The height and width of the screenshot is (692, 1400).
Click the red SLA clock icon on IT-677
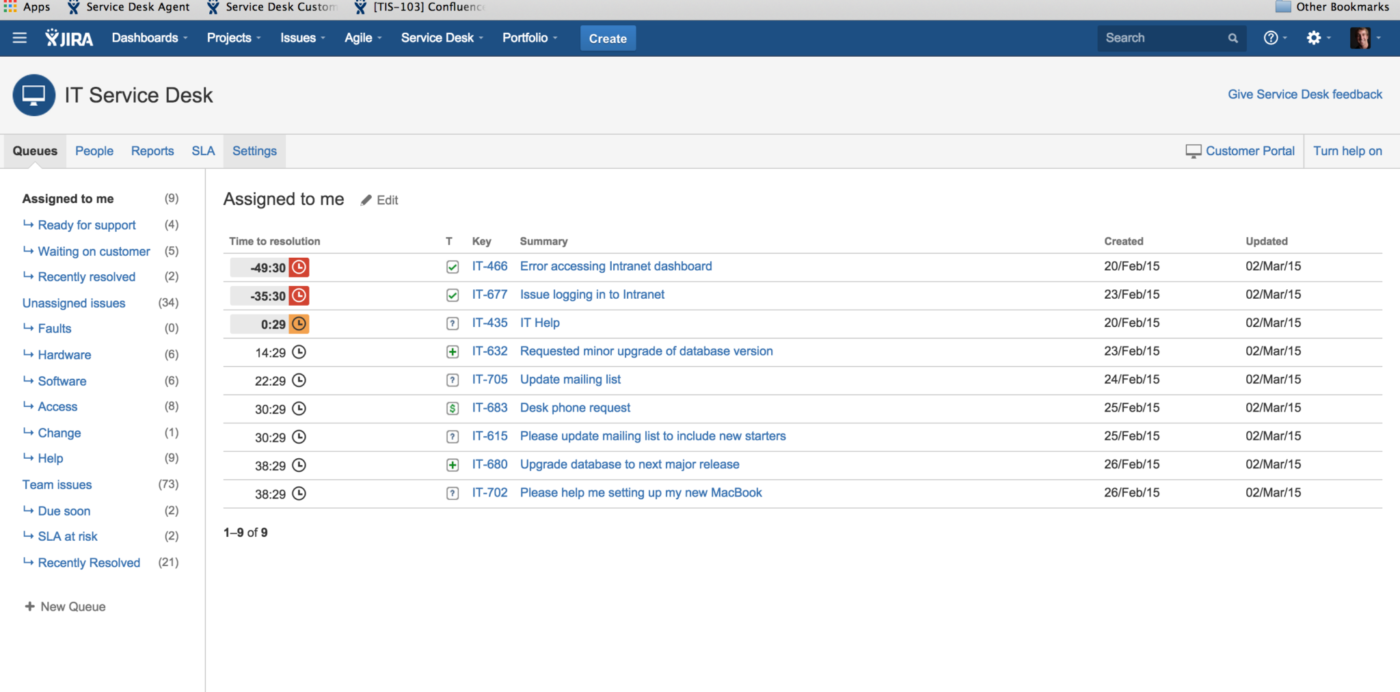click(x=300, y=294)
